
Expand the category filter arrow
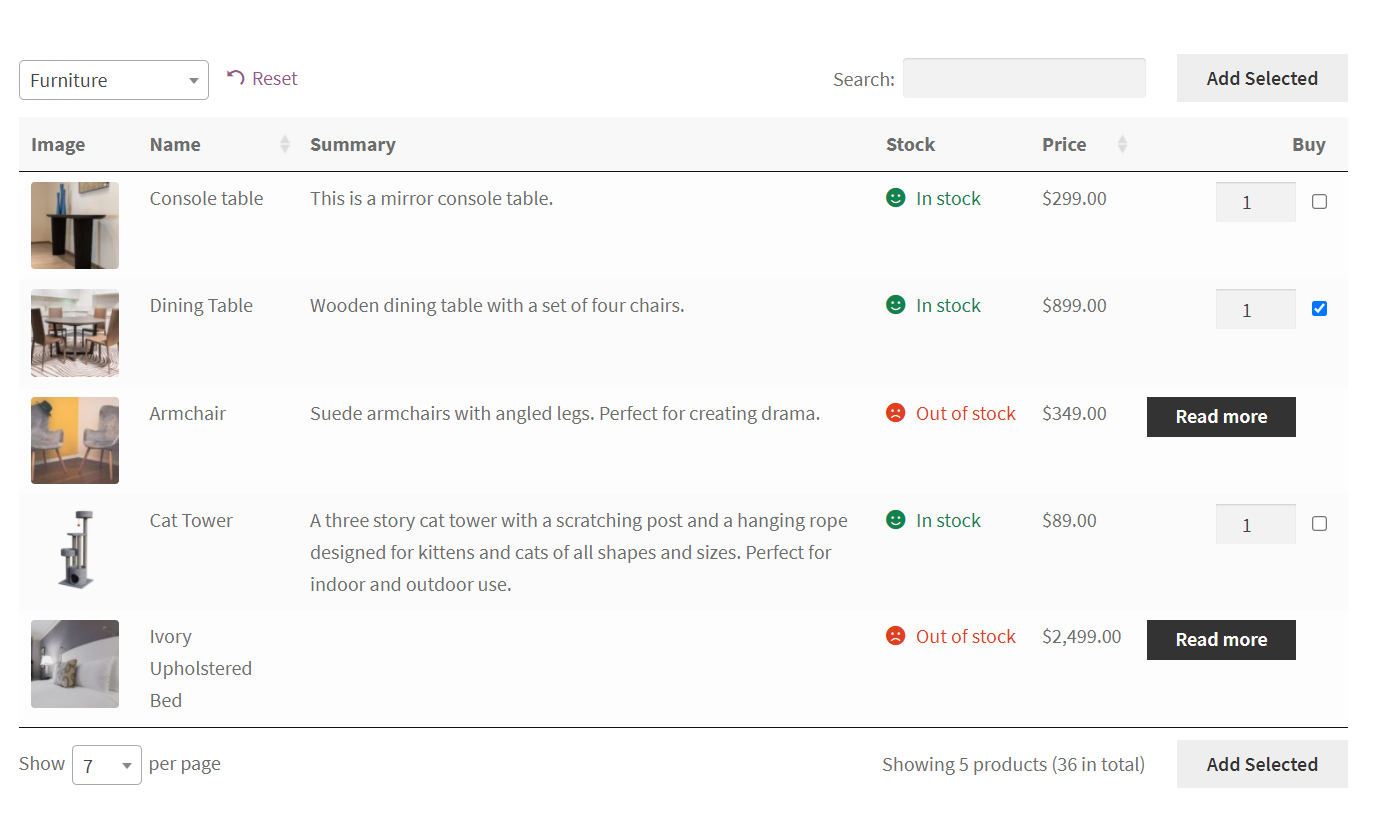(x=194, y=80)
